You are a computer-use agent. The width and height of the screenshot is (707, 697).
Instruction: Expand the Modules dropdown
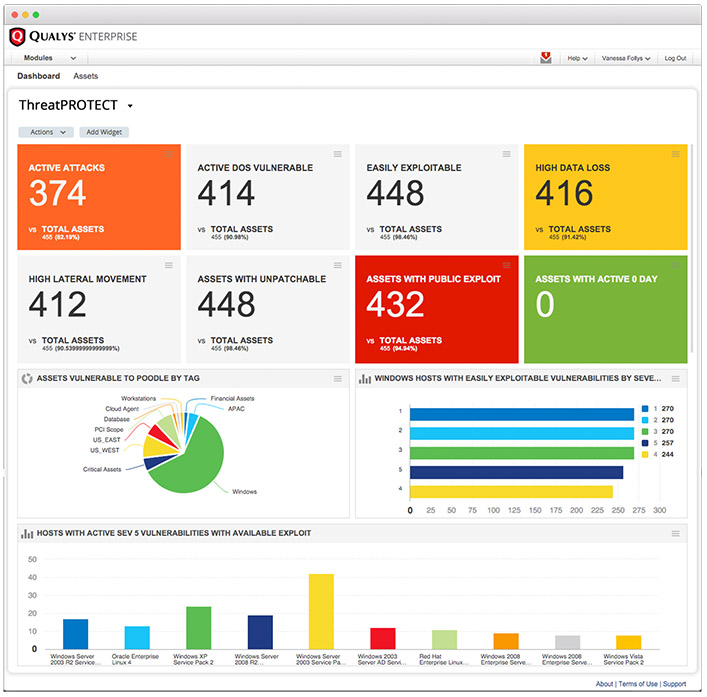click(x=50, y=58)
